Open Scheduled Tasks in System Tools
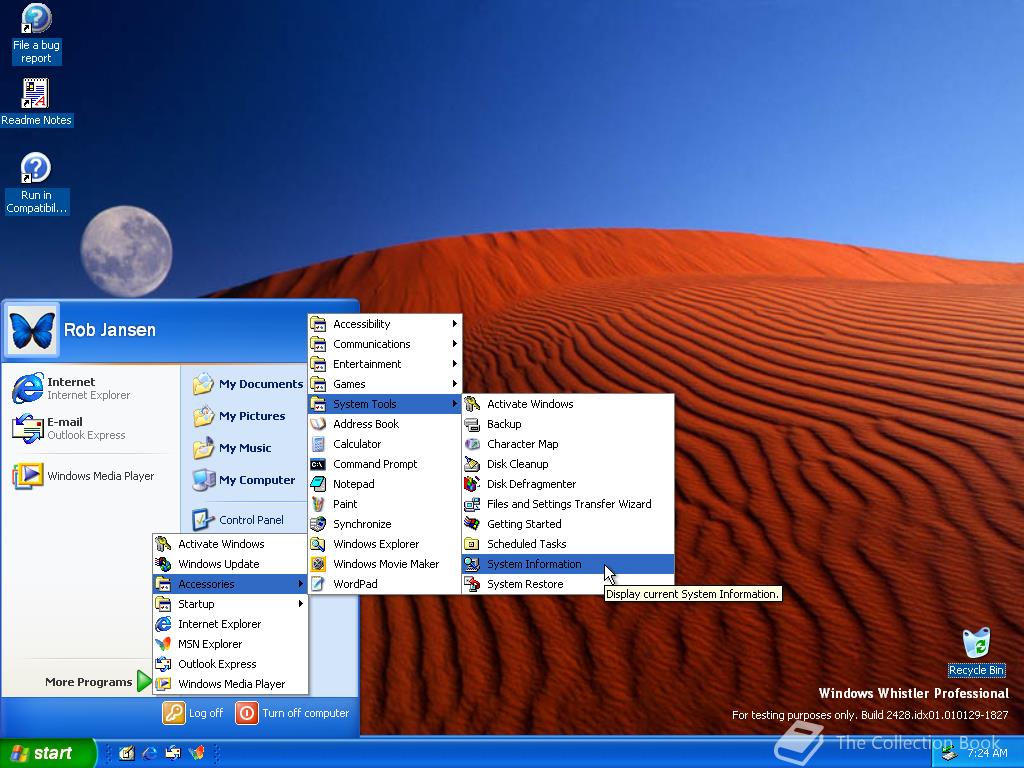Image resolution: width=1024 pixels, height=768 pixels. pyautogui.click(x=568, y=544)
